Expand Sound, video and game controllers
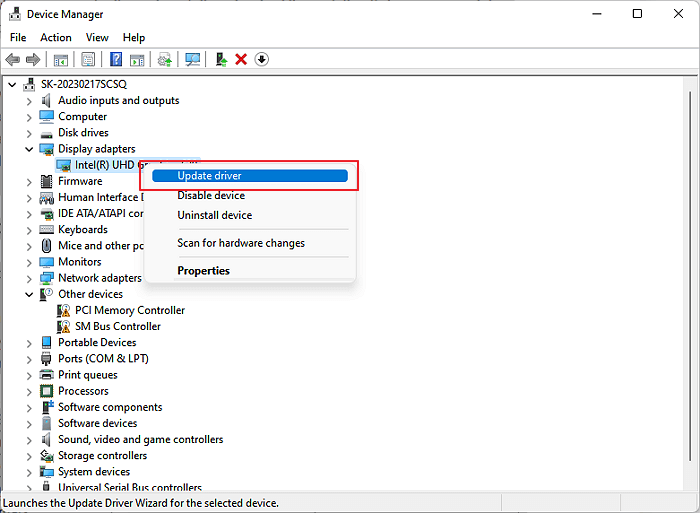The width and height of the screenshot is (700, 513). click(29, 440)
